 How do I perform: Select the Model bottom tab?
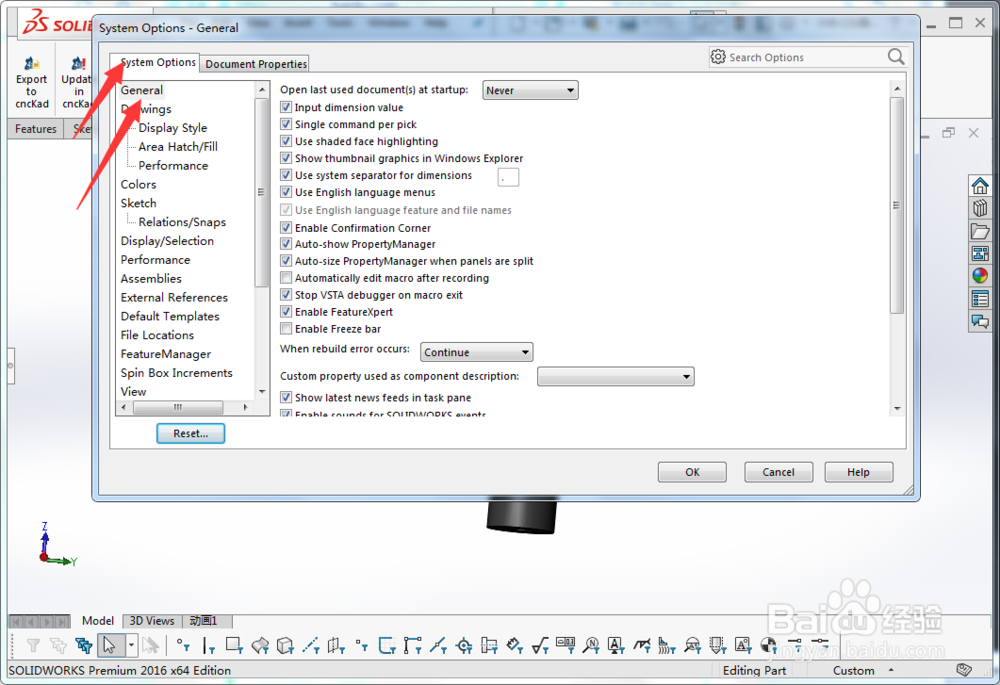click(98, 621)
